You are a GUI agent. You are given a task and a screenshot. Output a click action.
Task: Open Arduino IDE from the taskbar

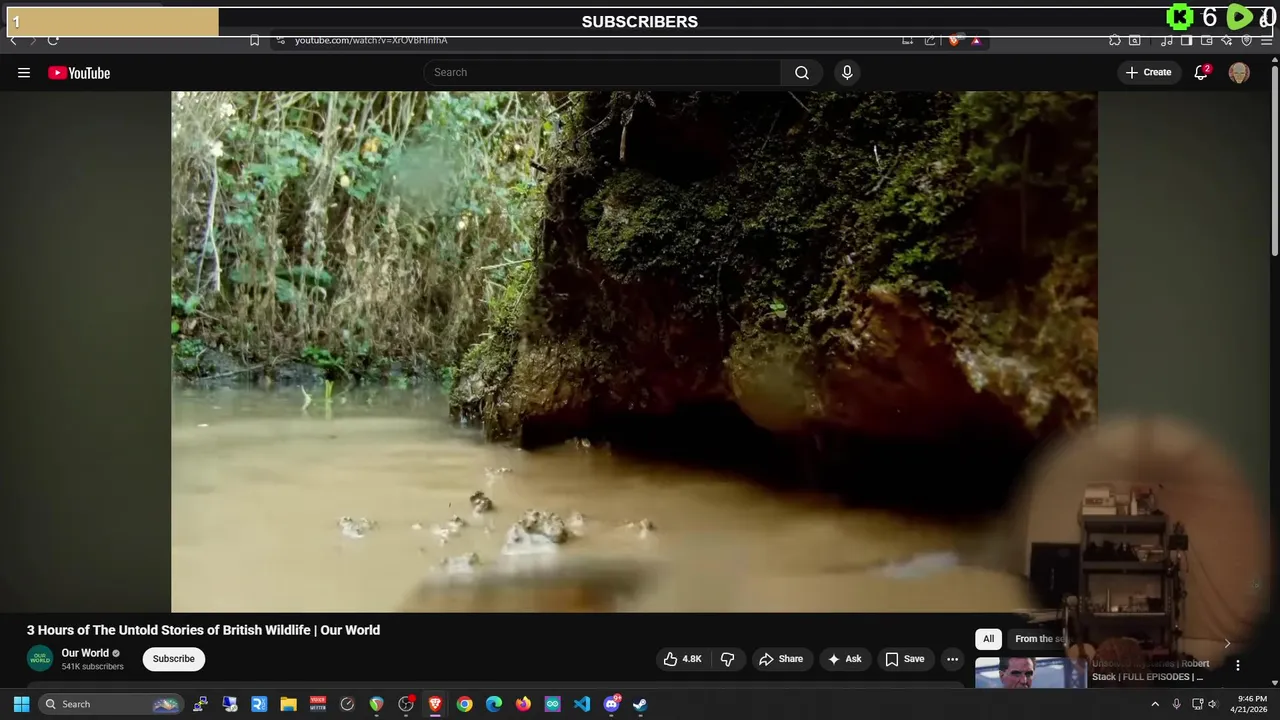[x=552, y=704]
